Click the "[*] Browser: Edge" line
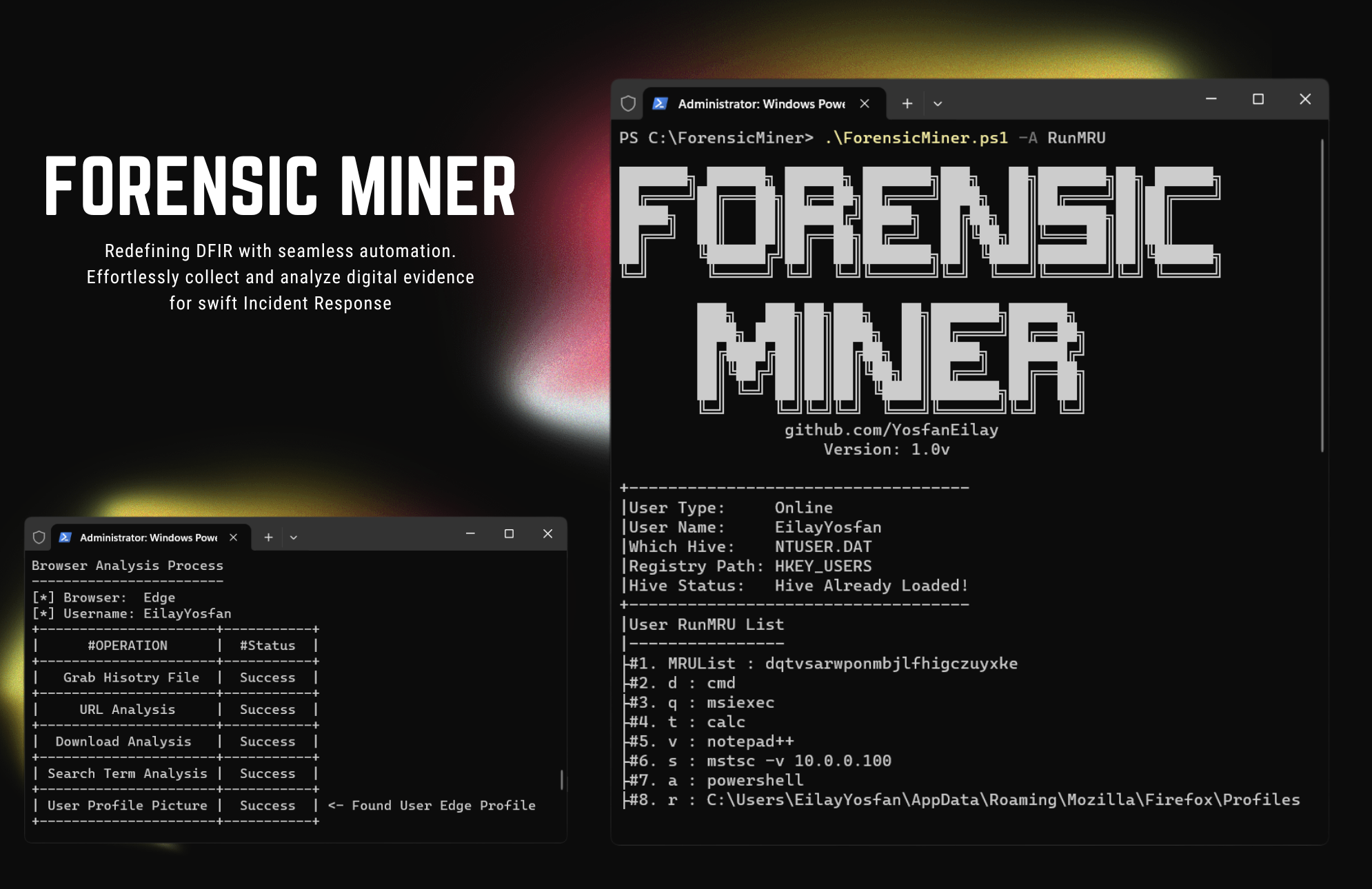This screenshot has width=1372, height=889. [x=103, y=597]
